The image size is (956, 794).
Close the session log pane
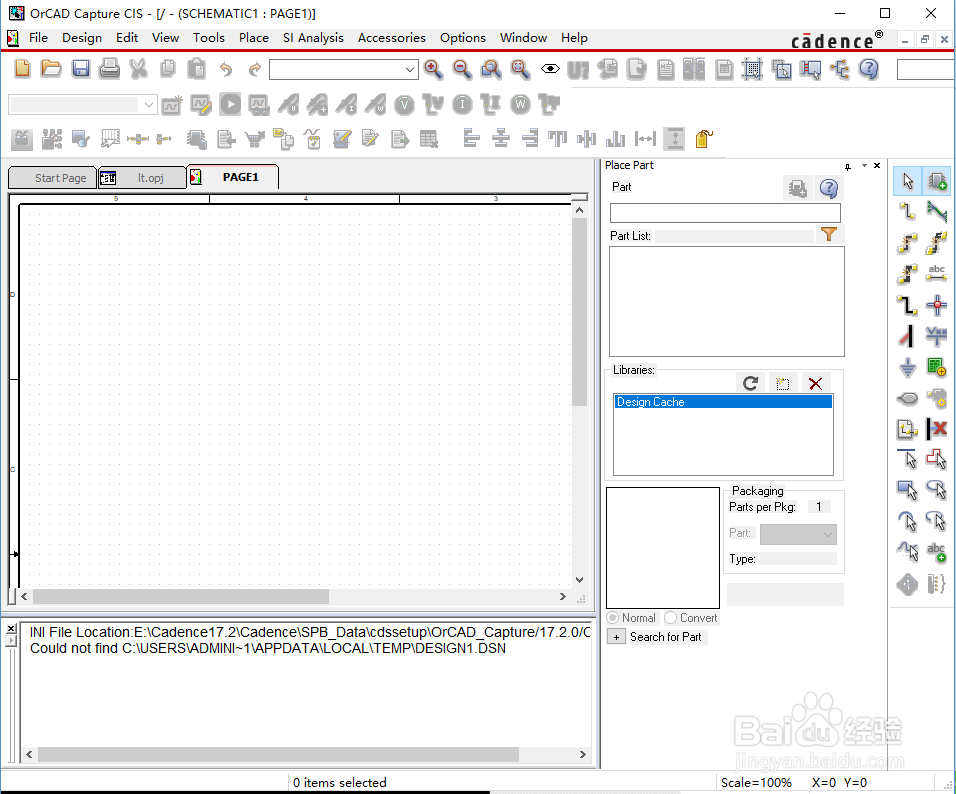pos(11,629)
